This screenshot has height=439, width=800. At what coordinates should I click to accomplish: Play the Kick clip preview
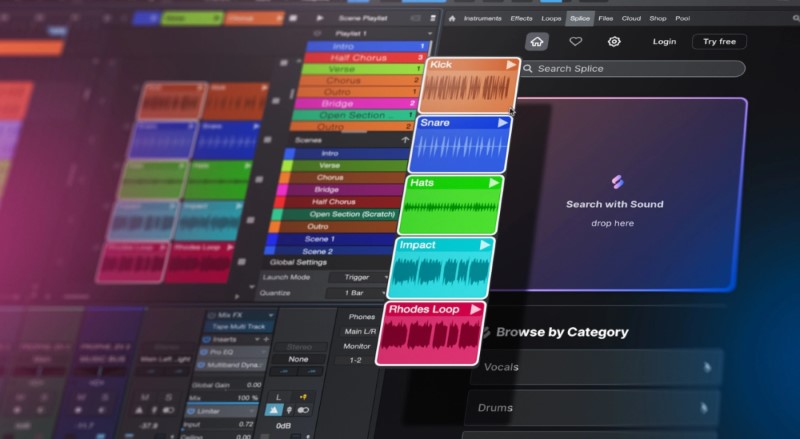[x=511, y=64]
